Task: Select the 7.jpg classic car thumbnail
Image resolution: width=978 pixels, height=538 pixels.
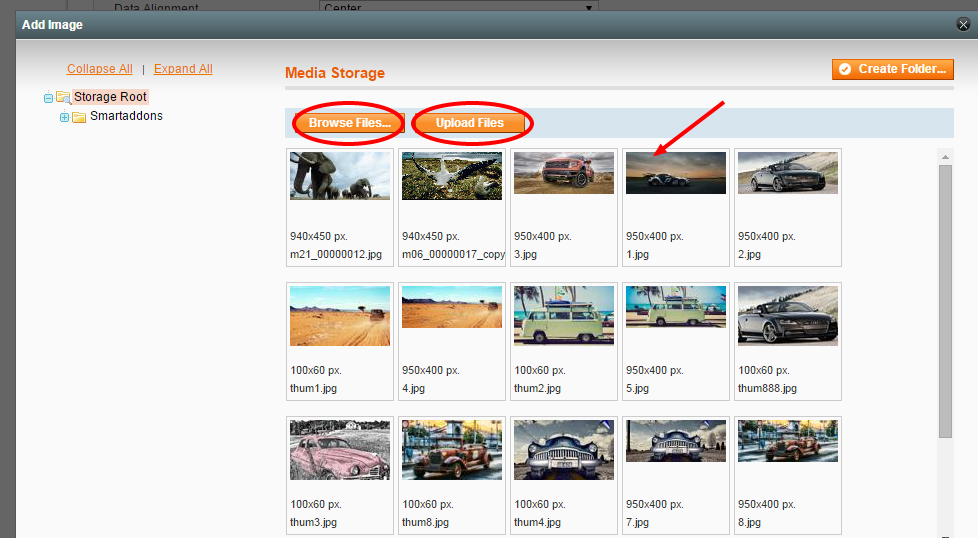Action: 675,441
